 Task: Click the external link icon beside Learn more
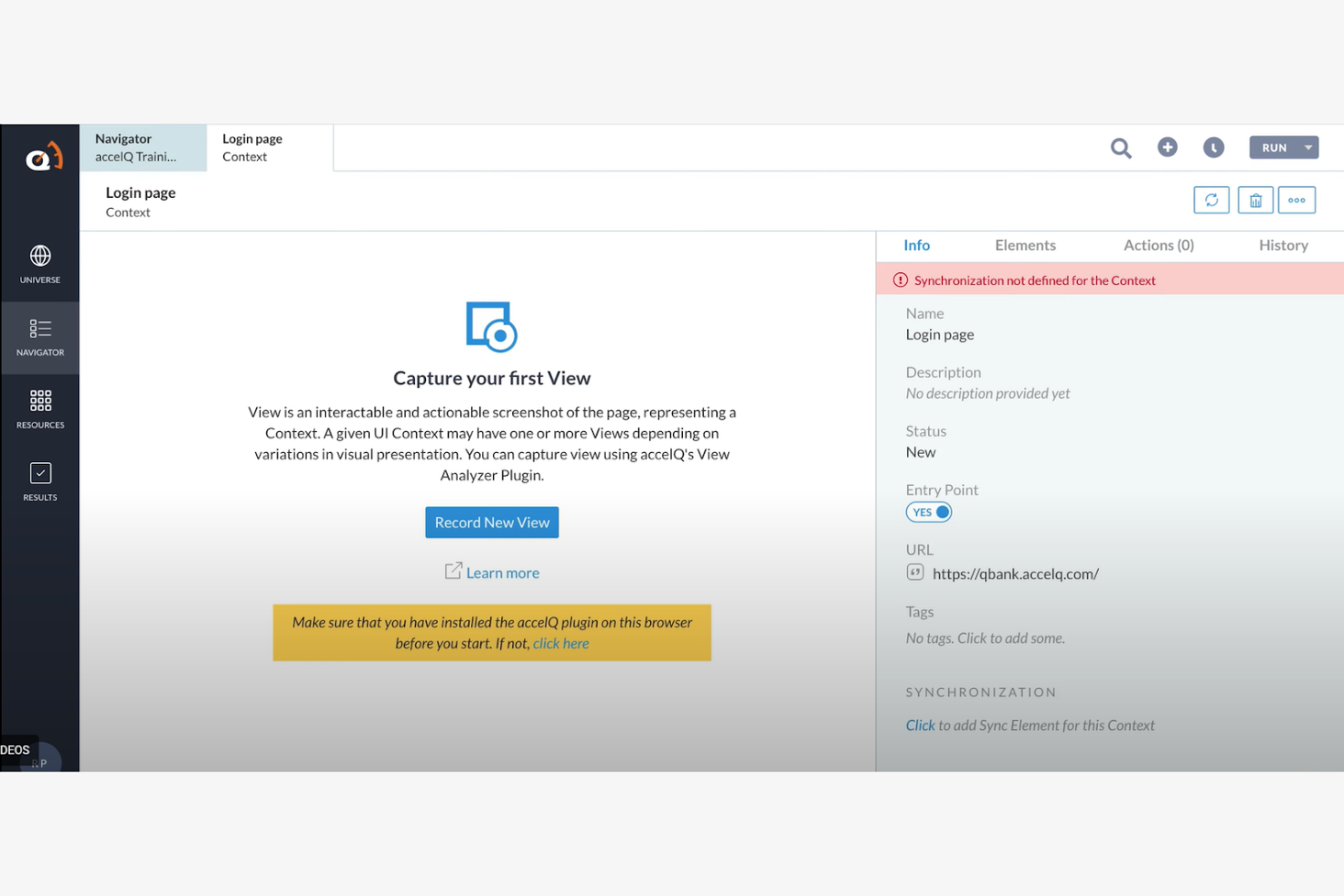(x=453, y=570)
